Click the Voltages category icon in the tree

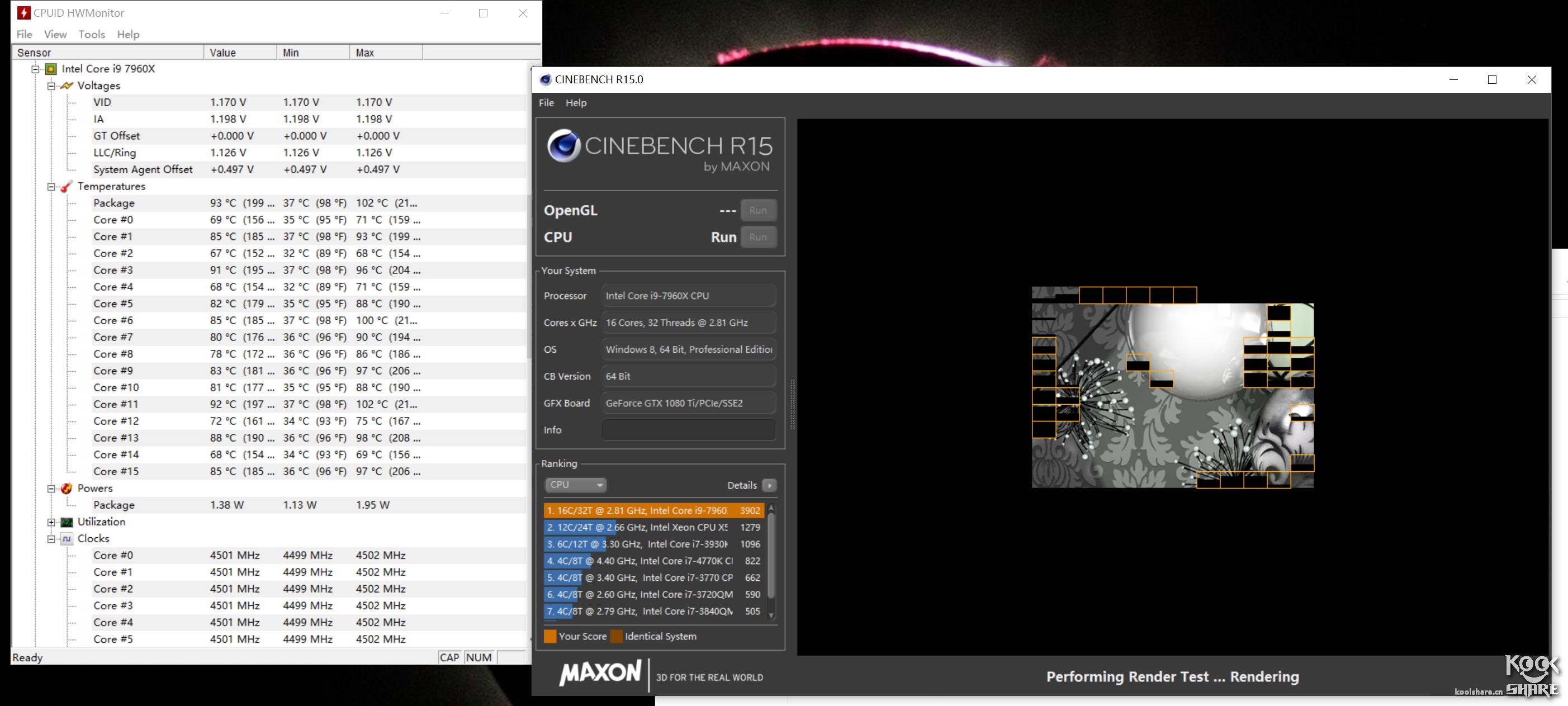[x=67, y=86]
